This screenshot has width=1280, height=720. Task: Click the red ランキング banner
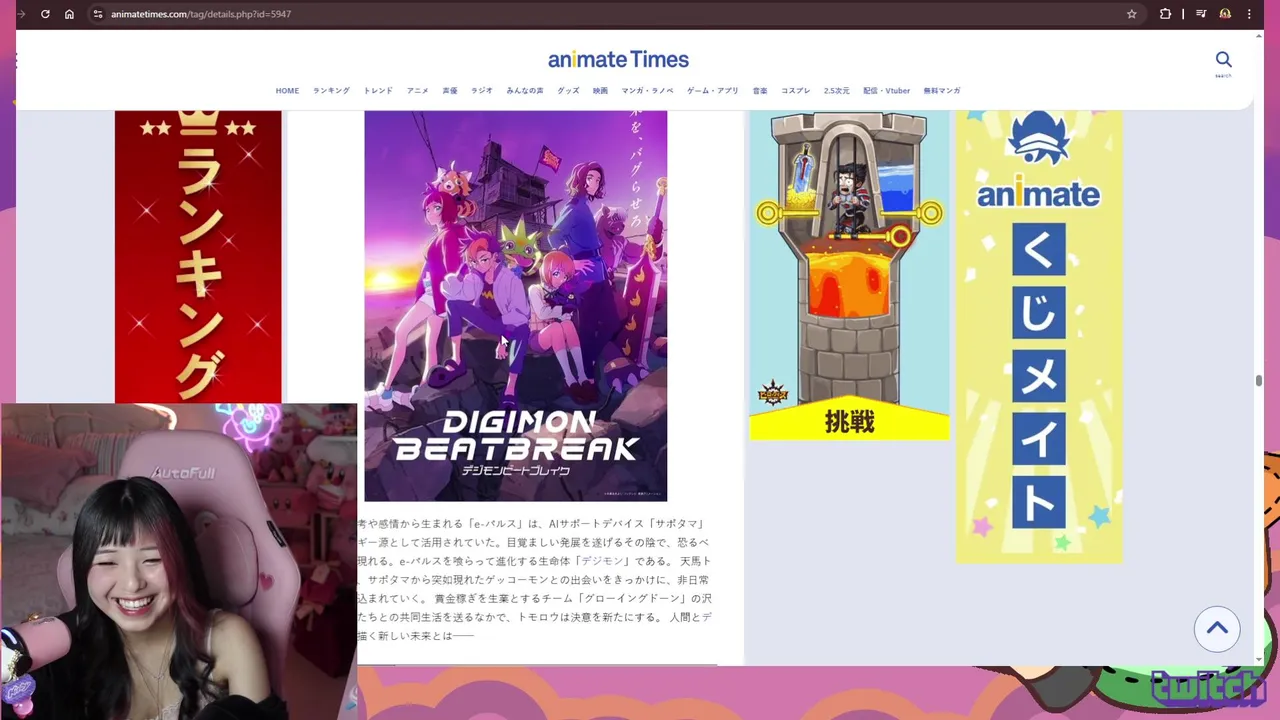[198, 257]
